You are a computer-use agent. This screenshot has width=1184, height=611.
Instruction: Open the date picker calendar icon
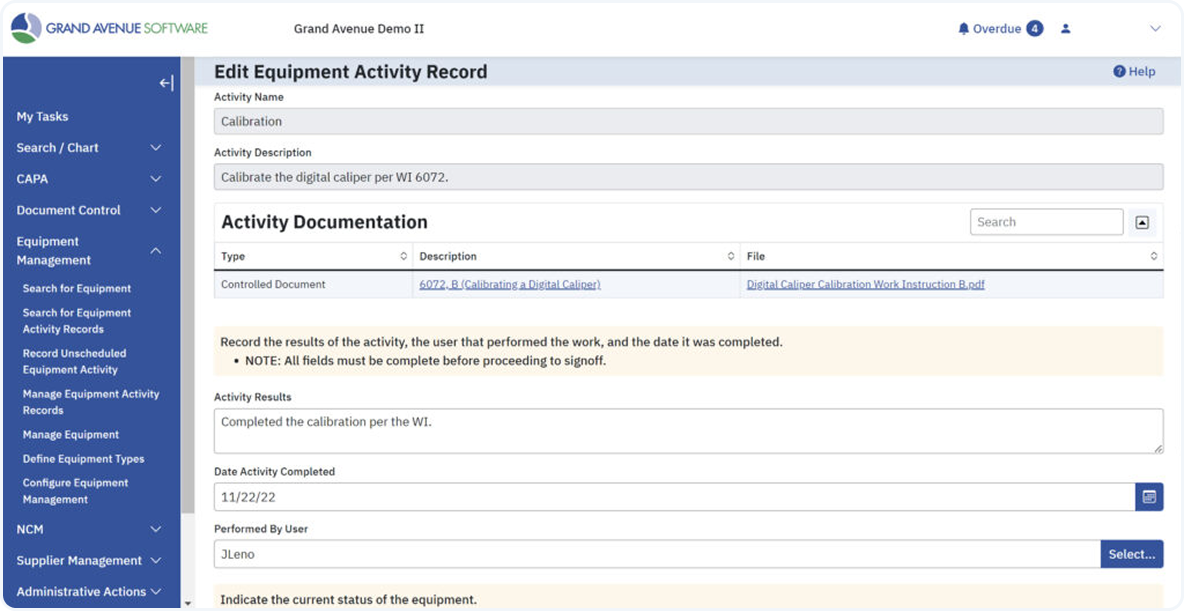click(x=1149, y=497)
